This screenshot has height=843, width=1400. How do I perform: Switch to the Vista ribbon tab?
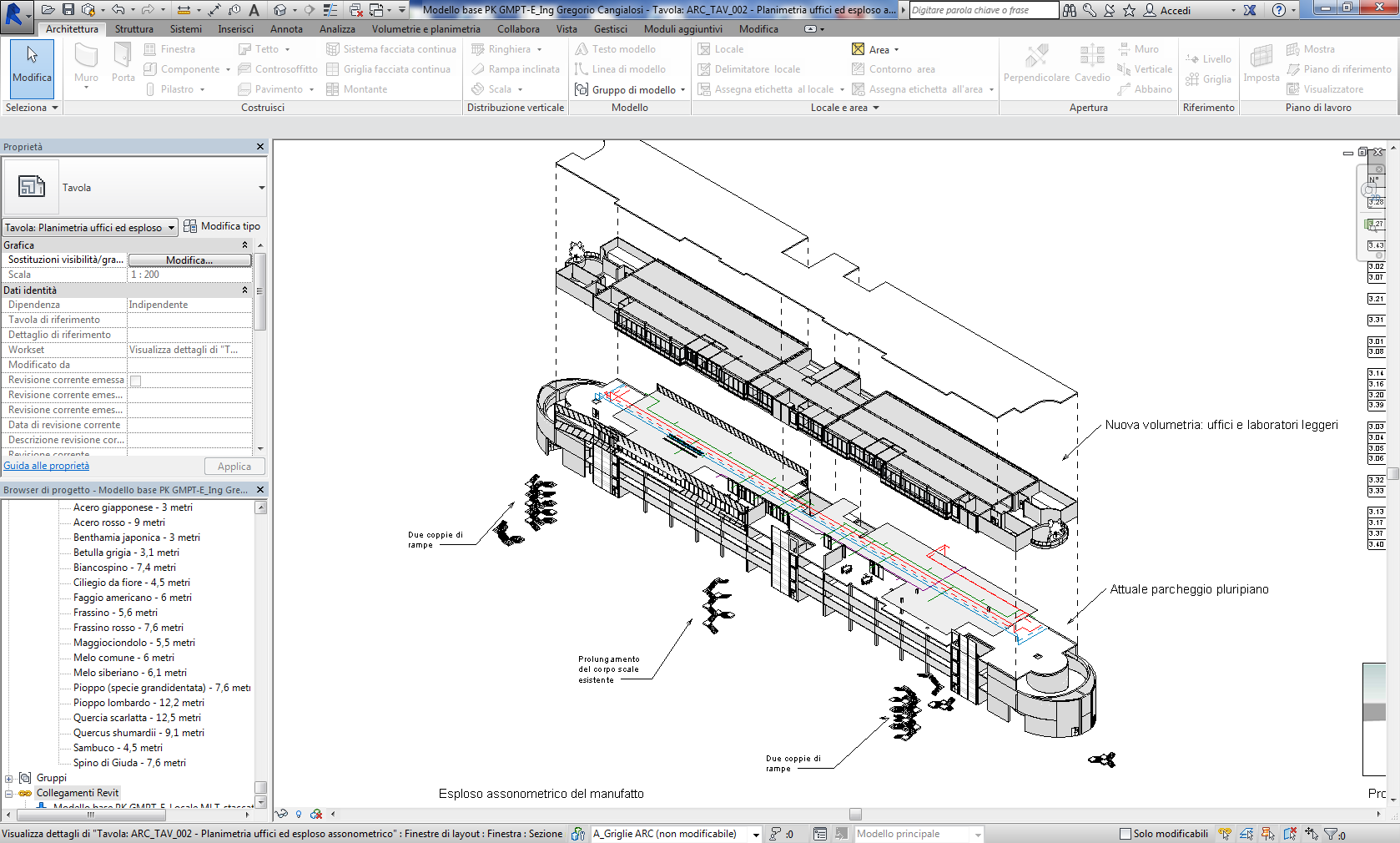pyautogui.click(x=567, y=28)
